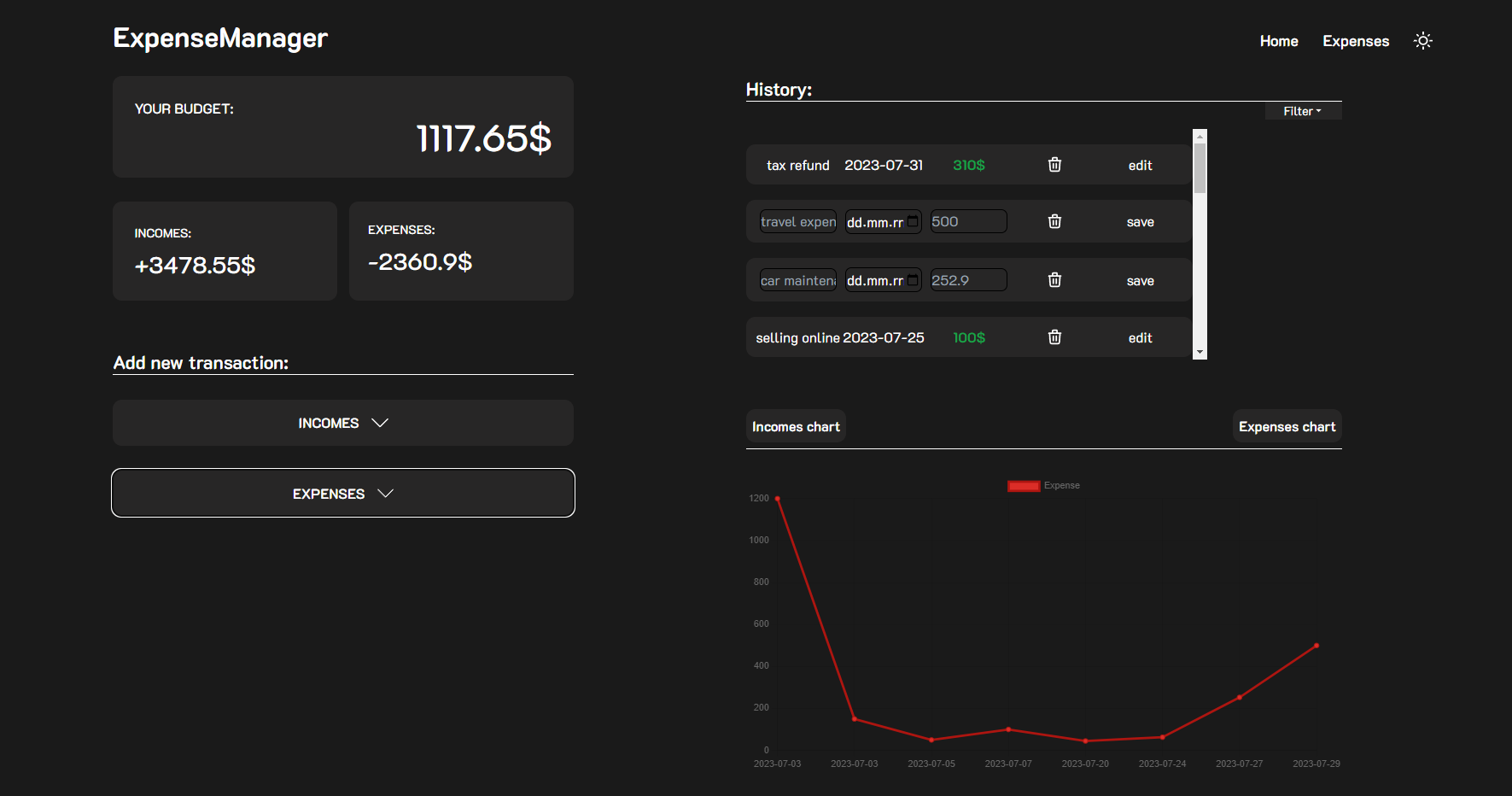Screen dimensions: 1512x796
Task: Open calendar picker in travel expenses row
Action: coord(913,221)
